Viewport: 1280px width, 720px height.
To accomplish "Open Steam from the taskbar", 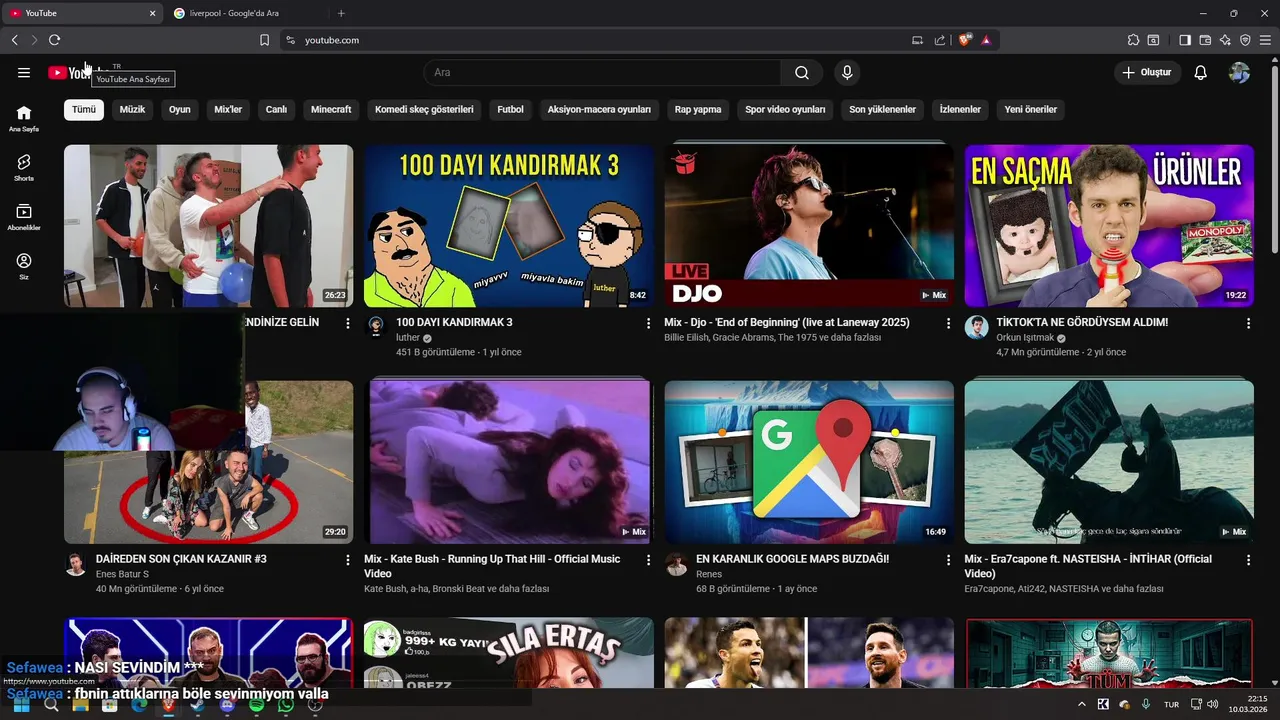I will coord(198,705).
